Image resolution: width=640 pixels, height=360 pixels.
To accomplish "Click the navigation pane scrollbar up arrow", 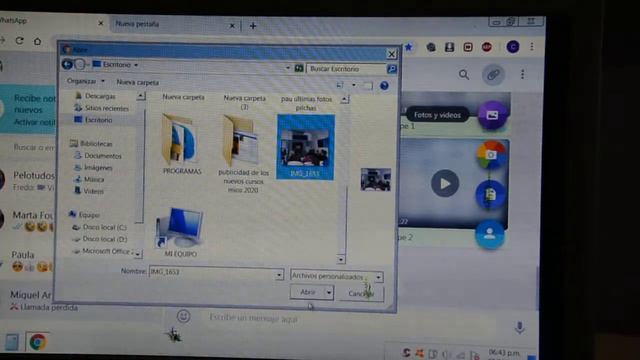I will [141, 96].
